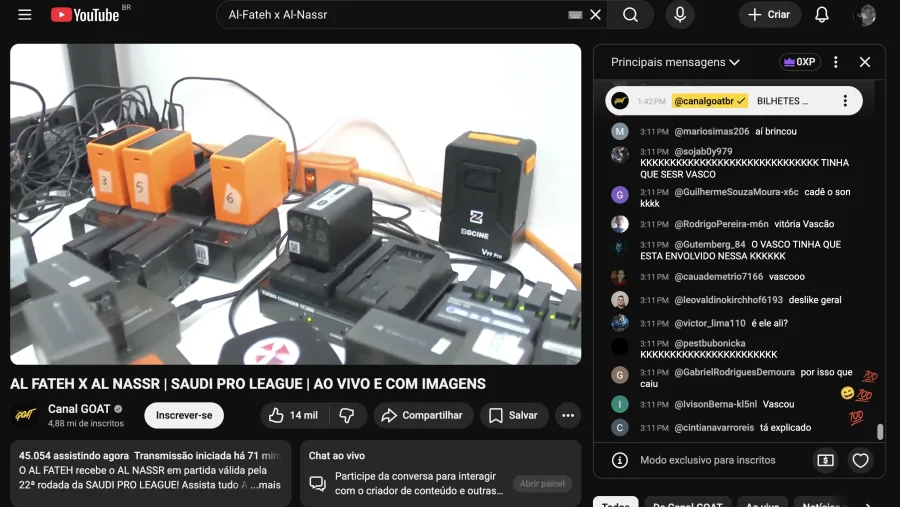
Task: Go to YouTube home via logo
Action: 85,14
